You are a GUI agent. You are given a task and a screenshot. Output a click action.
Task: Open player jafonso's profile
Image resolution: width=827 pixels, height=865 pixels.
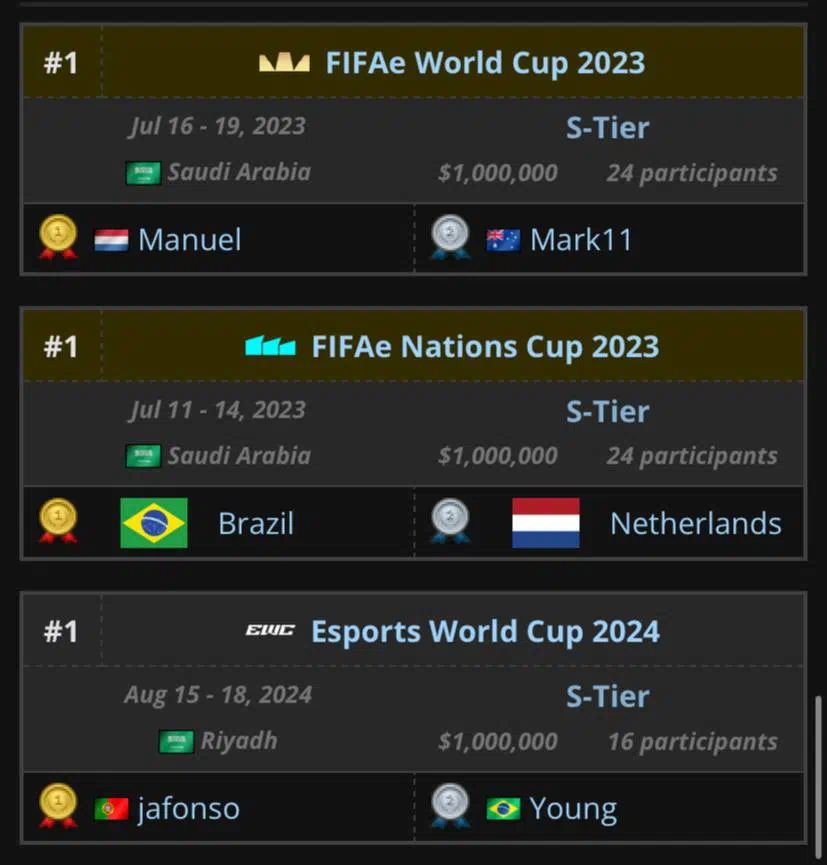(x=189, y=809)
